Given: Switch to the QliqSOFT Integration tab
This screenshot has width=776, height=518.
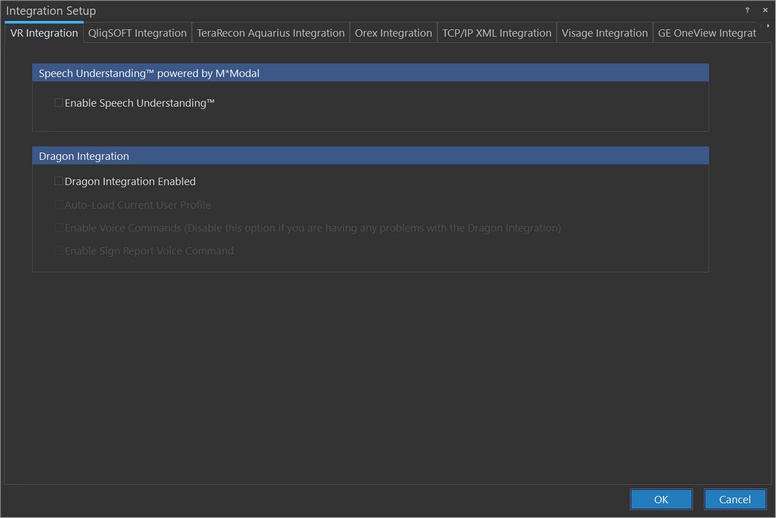Looking at the screenshot, I should (137, 33).
